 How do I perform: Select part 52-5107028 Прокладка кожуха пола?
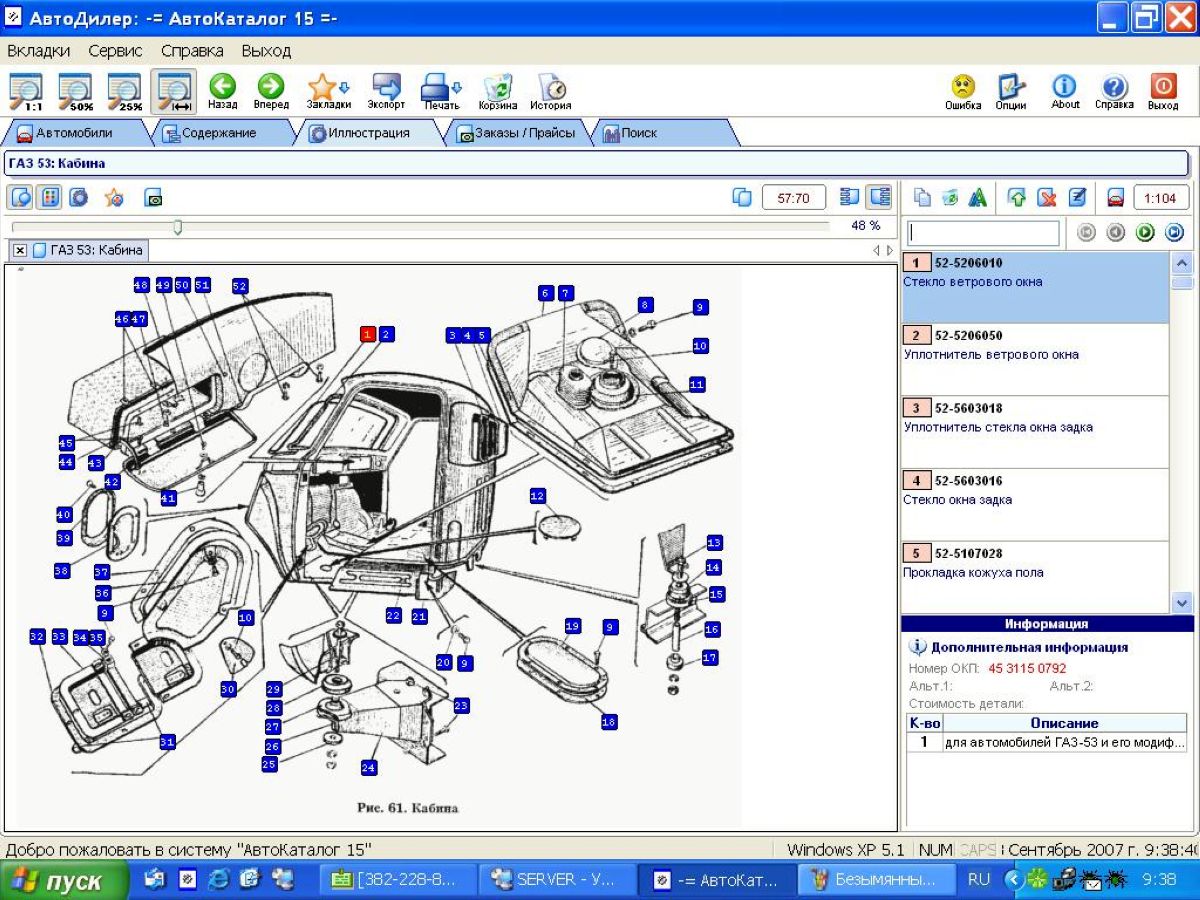coord(1035,577)
